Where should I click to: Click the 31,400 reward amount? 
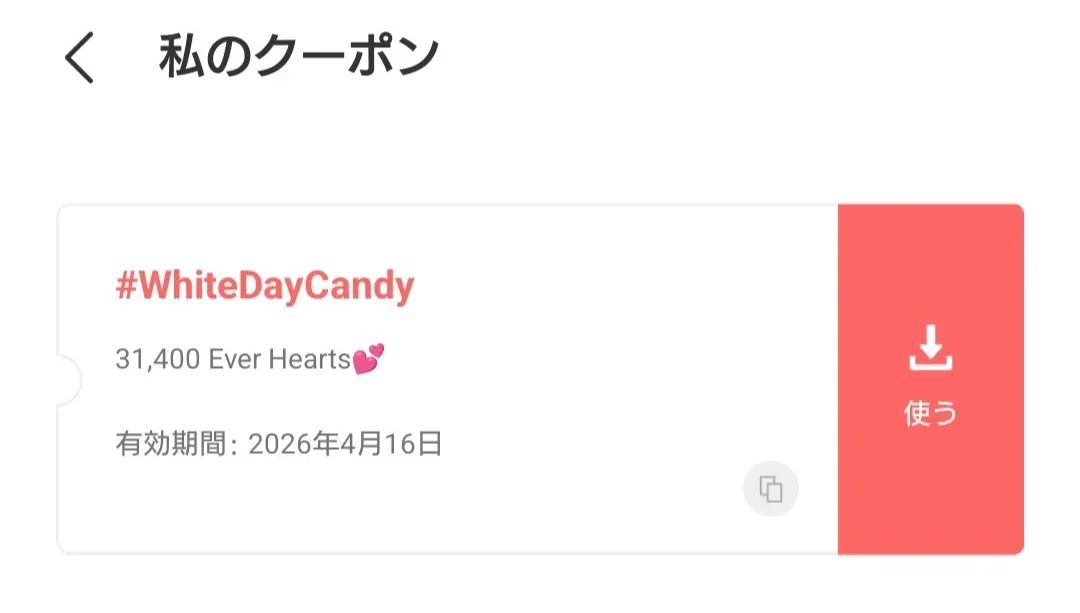pos(159,360)
